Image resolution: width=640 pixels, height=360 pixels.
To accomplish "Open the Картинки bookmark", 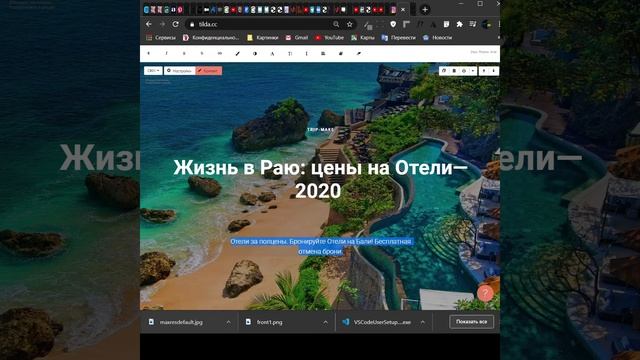I will [x=262, y=38].
